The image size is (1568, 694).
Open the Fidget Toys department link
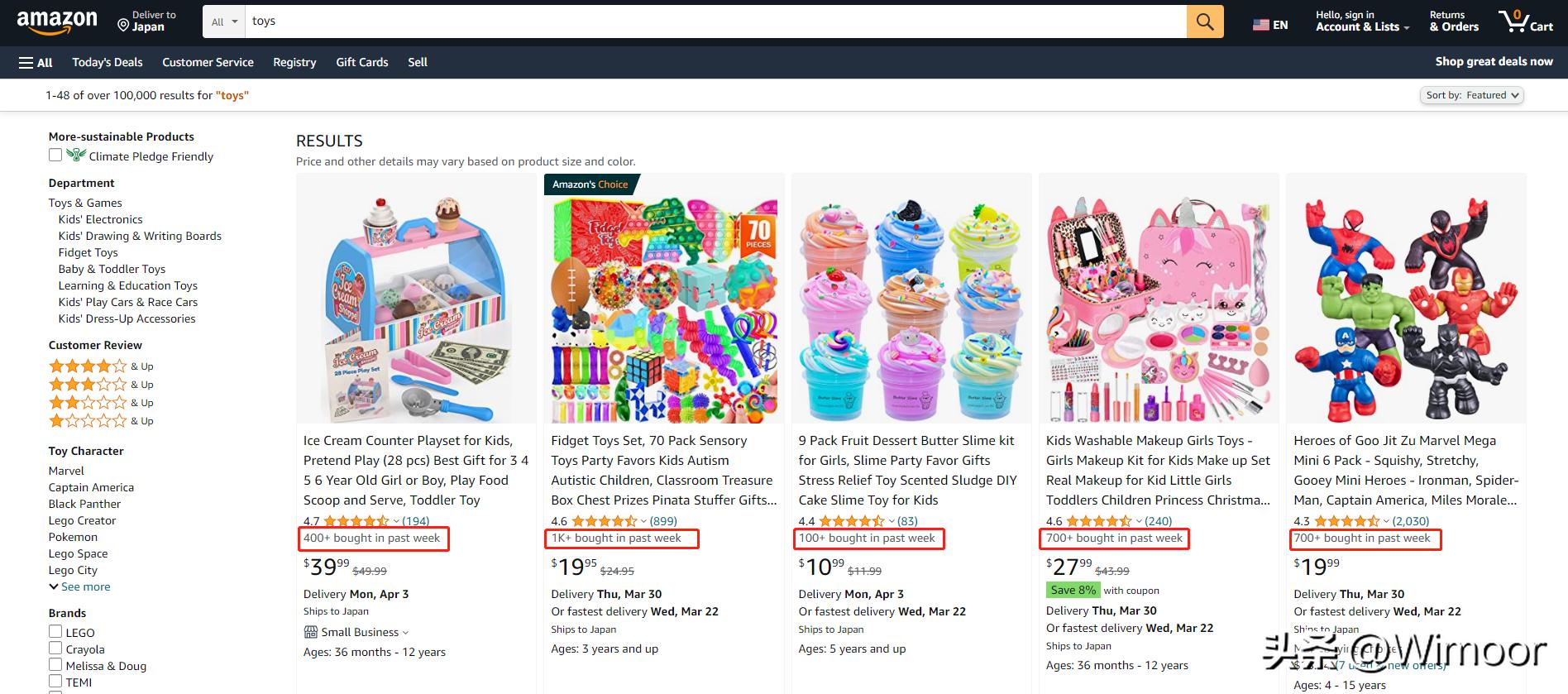tap(88, 252)
